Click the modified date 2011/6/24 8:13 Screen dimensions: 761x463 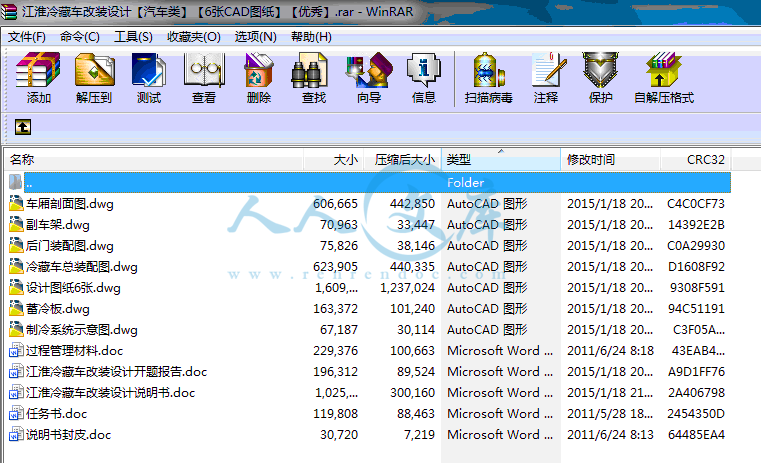611,434
